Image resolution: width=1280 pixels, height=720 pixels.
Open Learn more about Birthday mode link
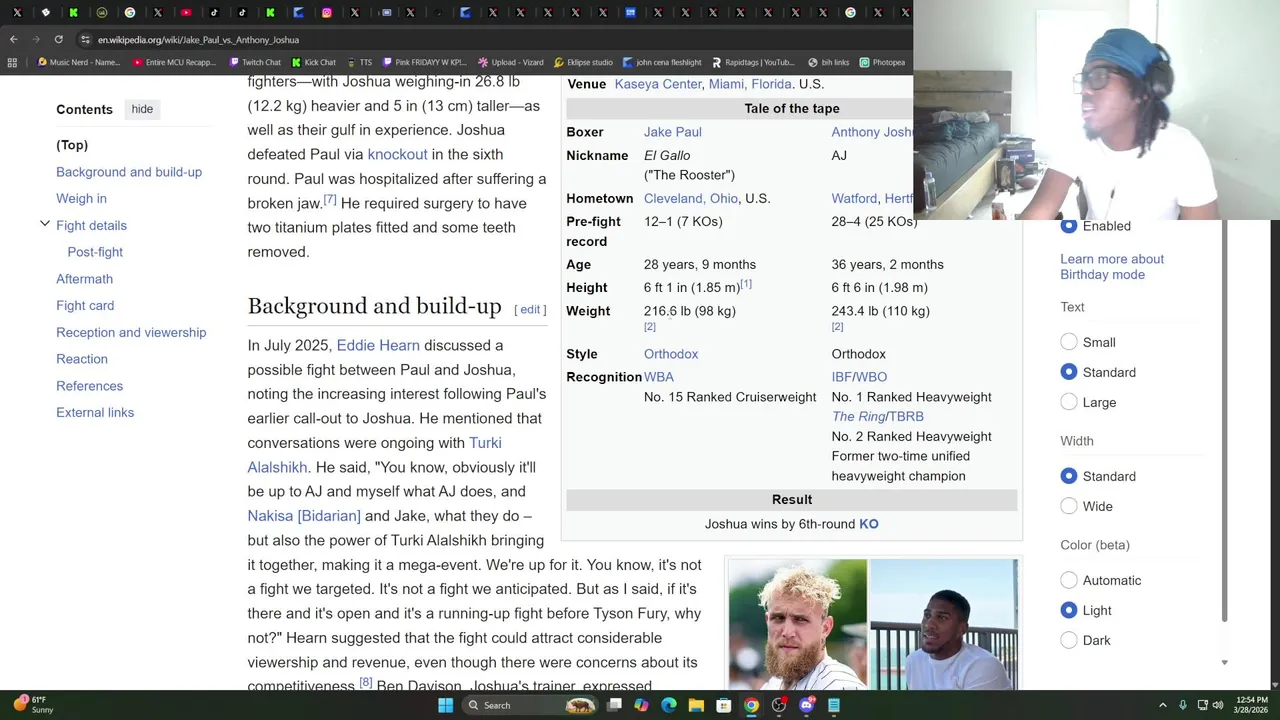[x=1112, y=267]
